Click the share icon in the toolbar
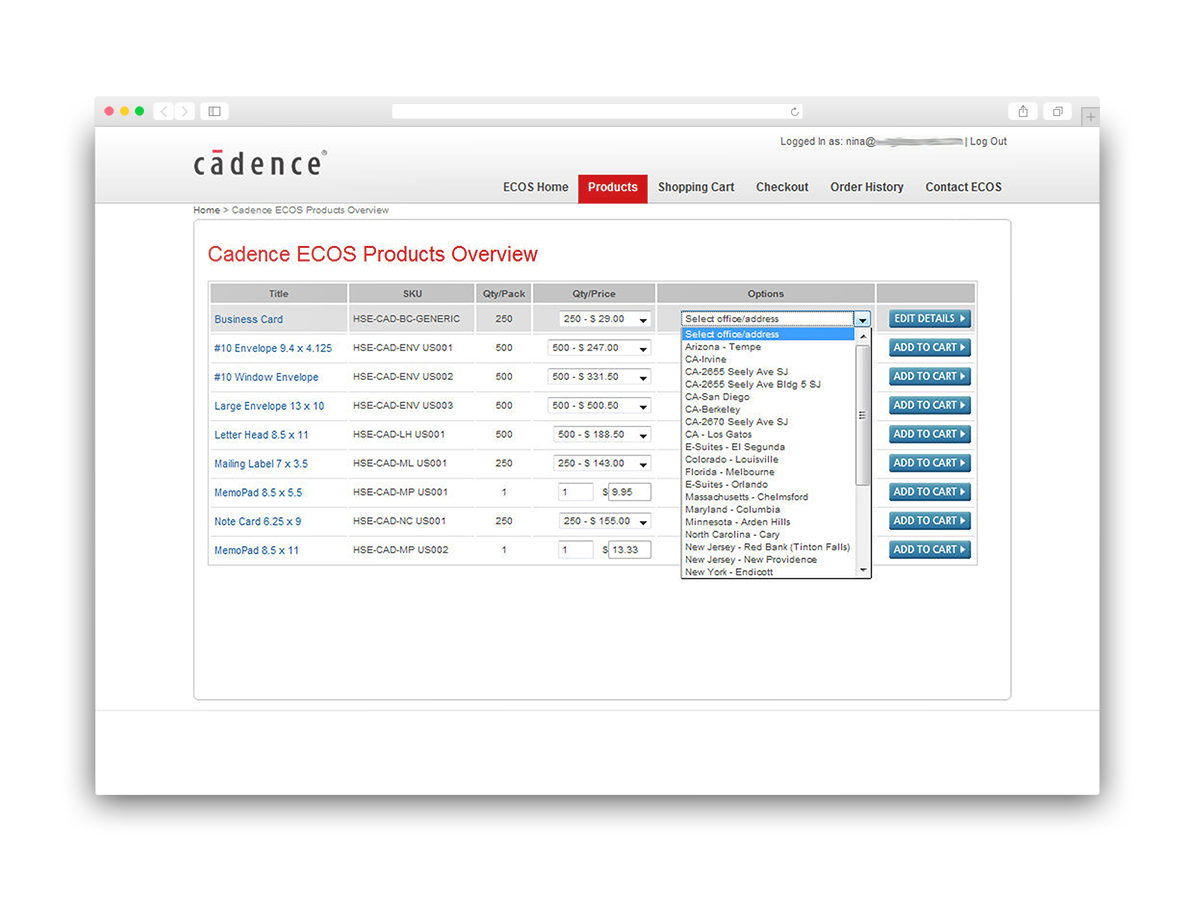The height and width of the screenshot is (900, 1200). click(x=1022, y=111)
